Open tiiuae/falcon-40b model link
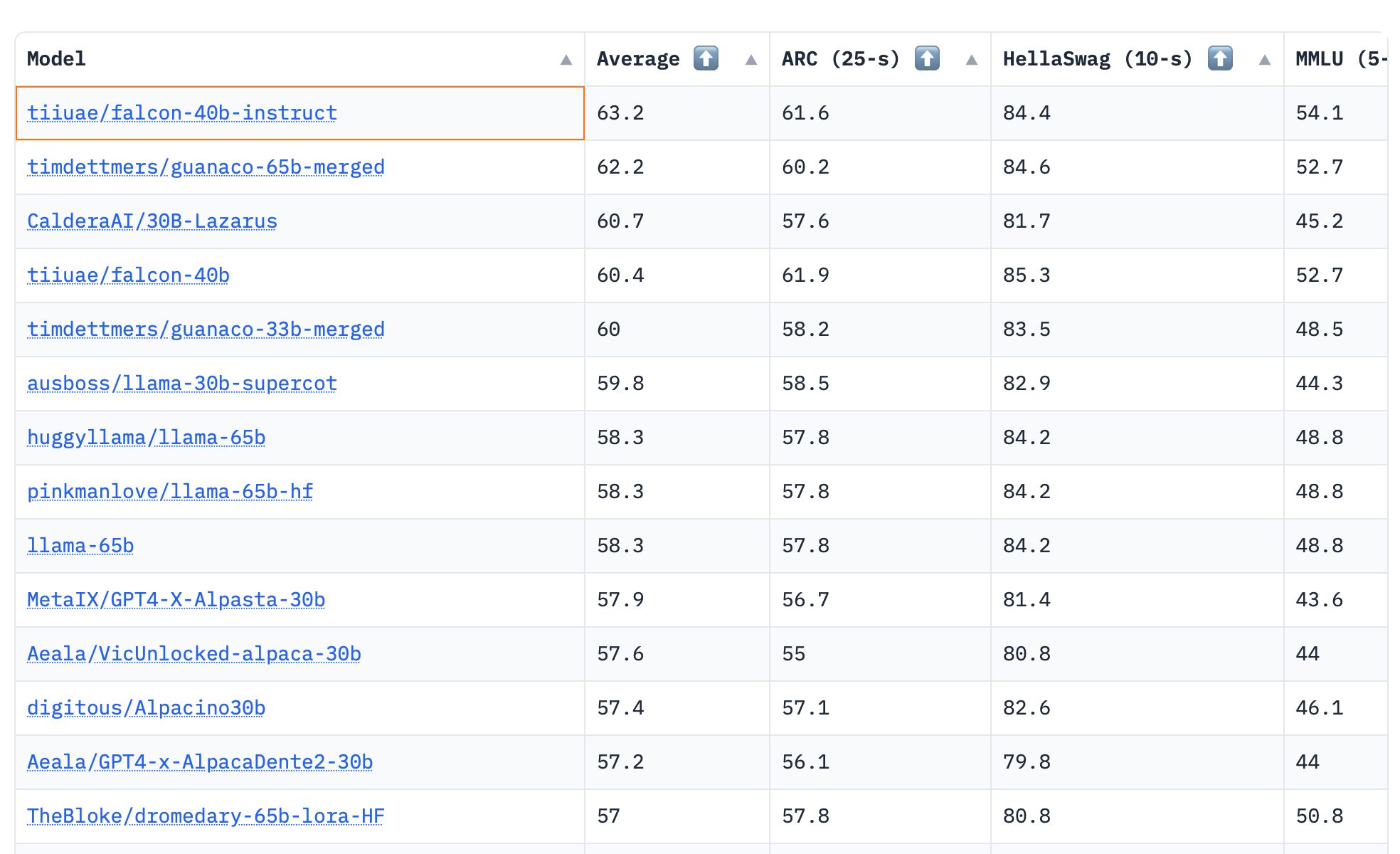This screenshot has width=1400, height=854. coord(128,275)
